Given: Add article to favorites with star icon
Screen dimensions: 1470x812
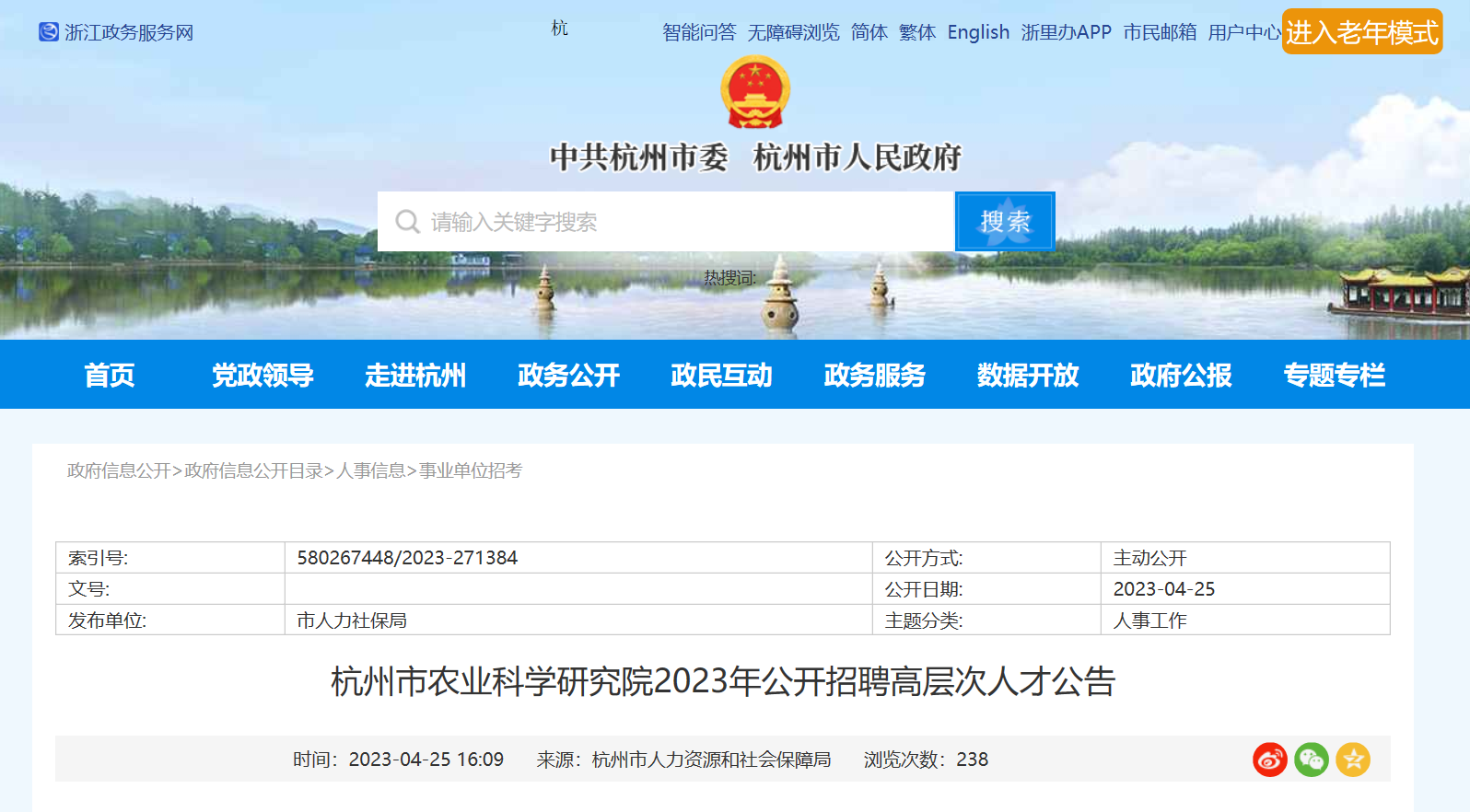Looking at the screenshot, I should point(1353,760).
